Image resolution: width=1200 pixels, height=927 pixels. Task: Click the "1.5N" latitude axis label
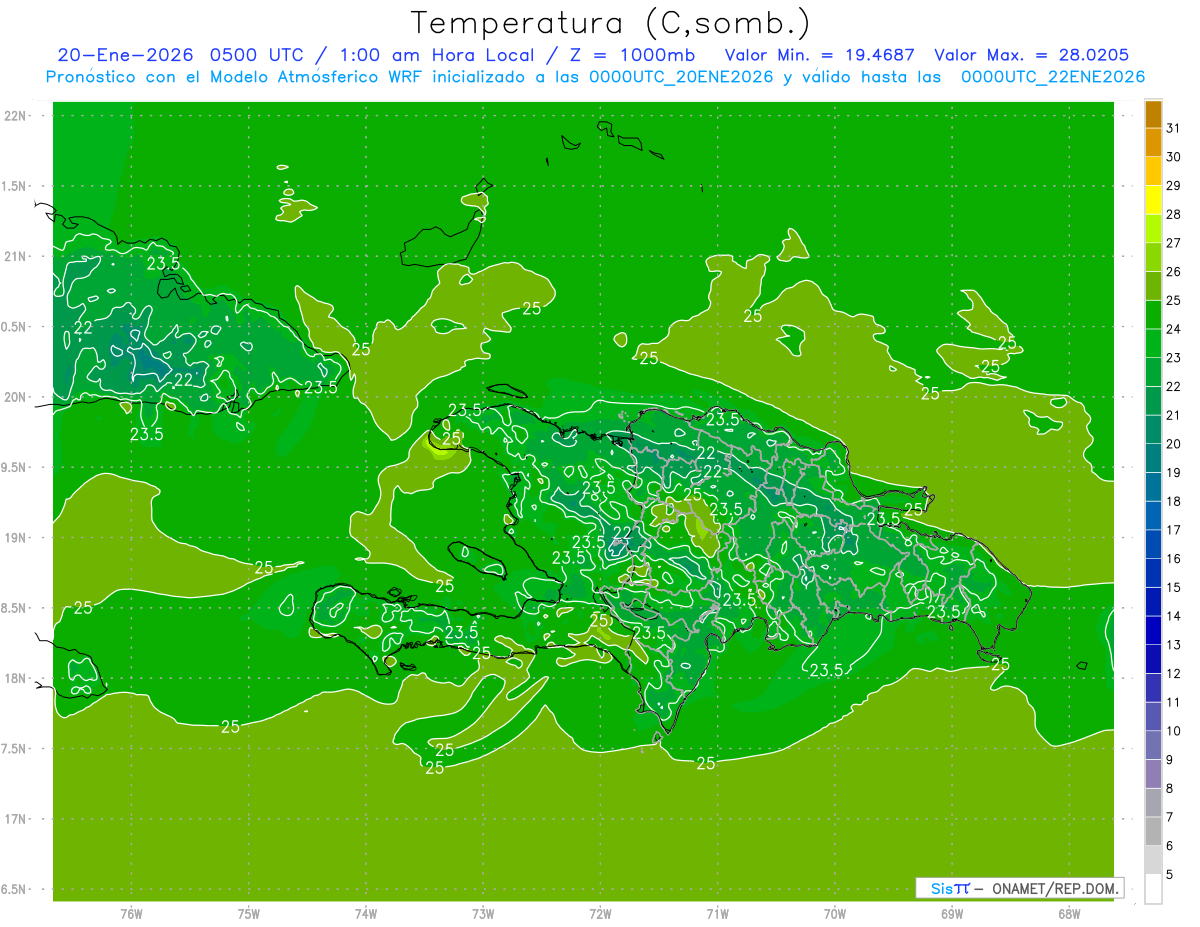pos(14,187)
